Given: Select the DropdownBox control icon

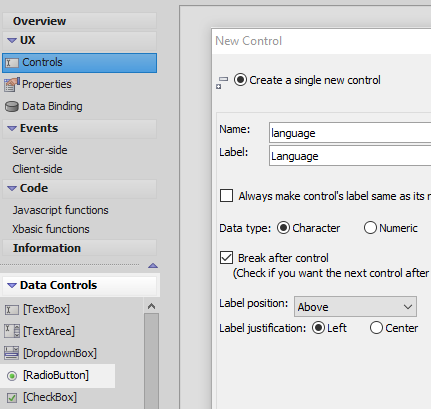Looking at the screenshot, I should 12,353.
